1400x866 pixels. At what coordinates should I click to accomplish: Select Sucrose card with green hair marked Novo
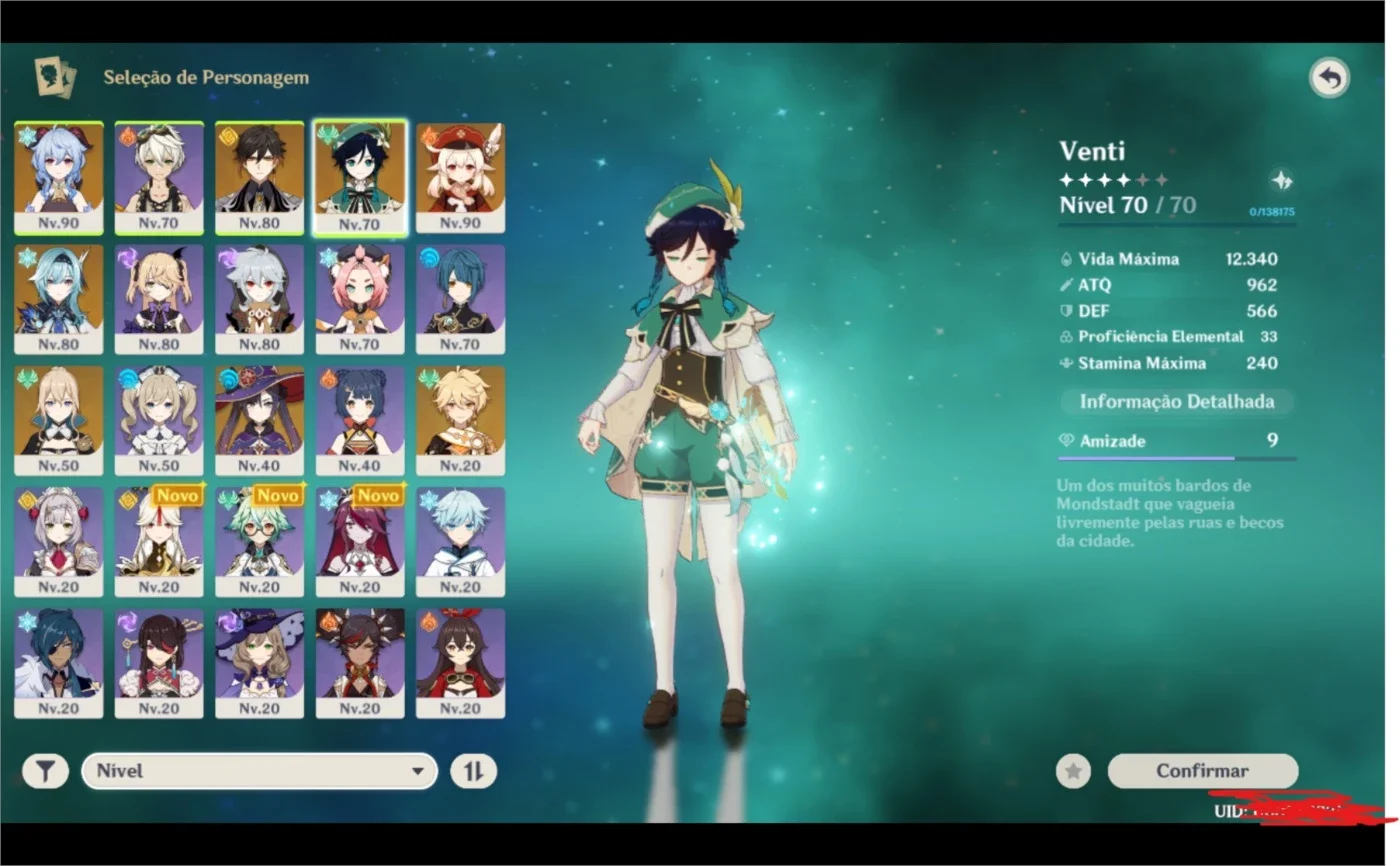[x=260, y=542]
